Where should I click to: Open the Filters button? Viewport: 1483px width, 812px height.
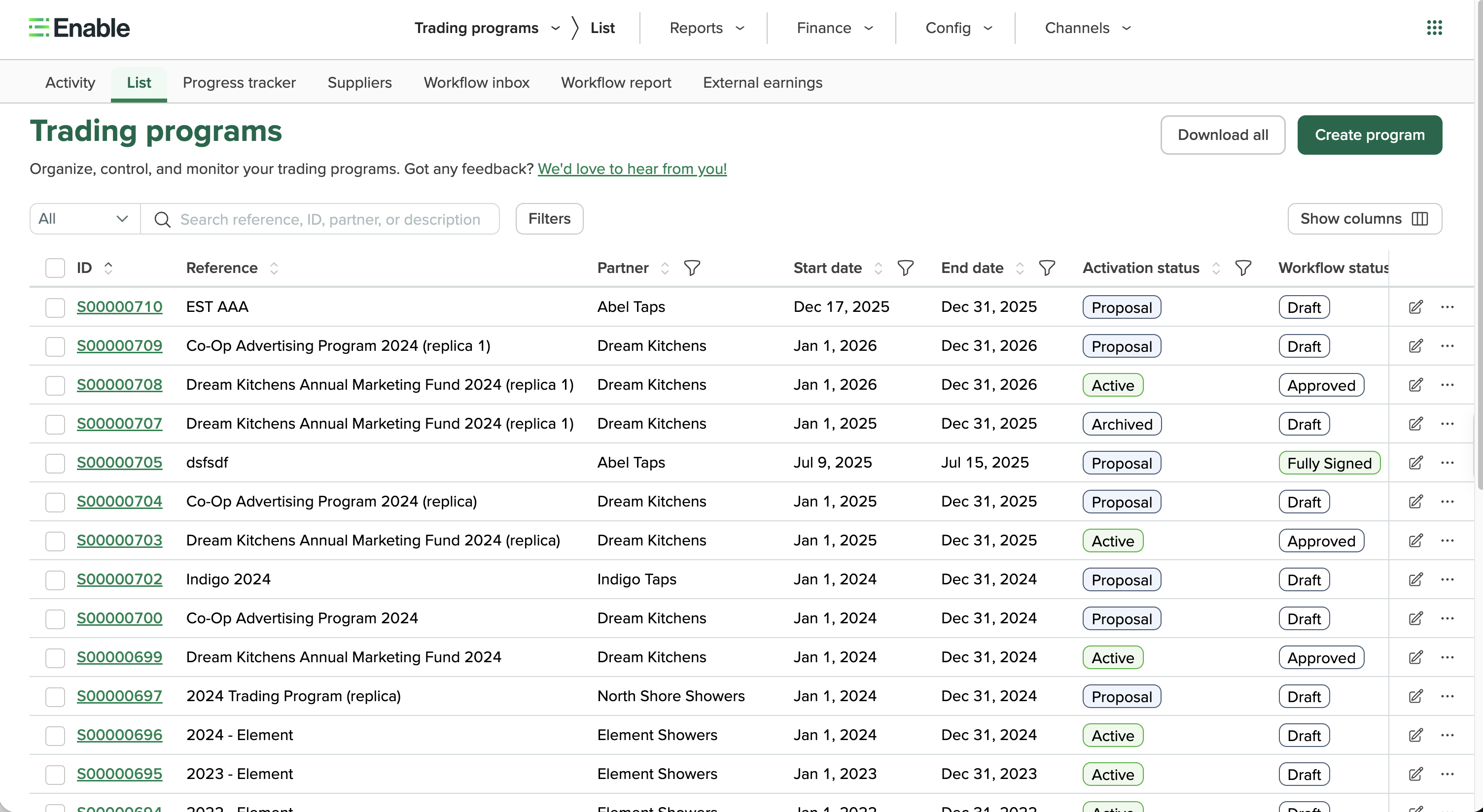pos(549,219)
